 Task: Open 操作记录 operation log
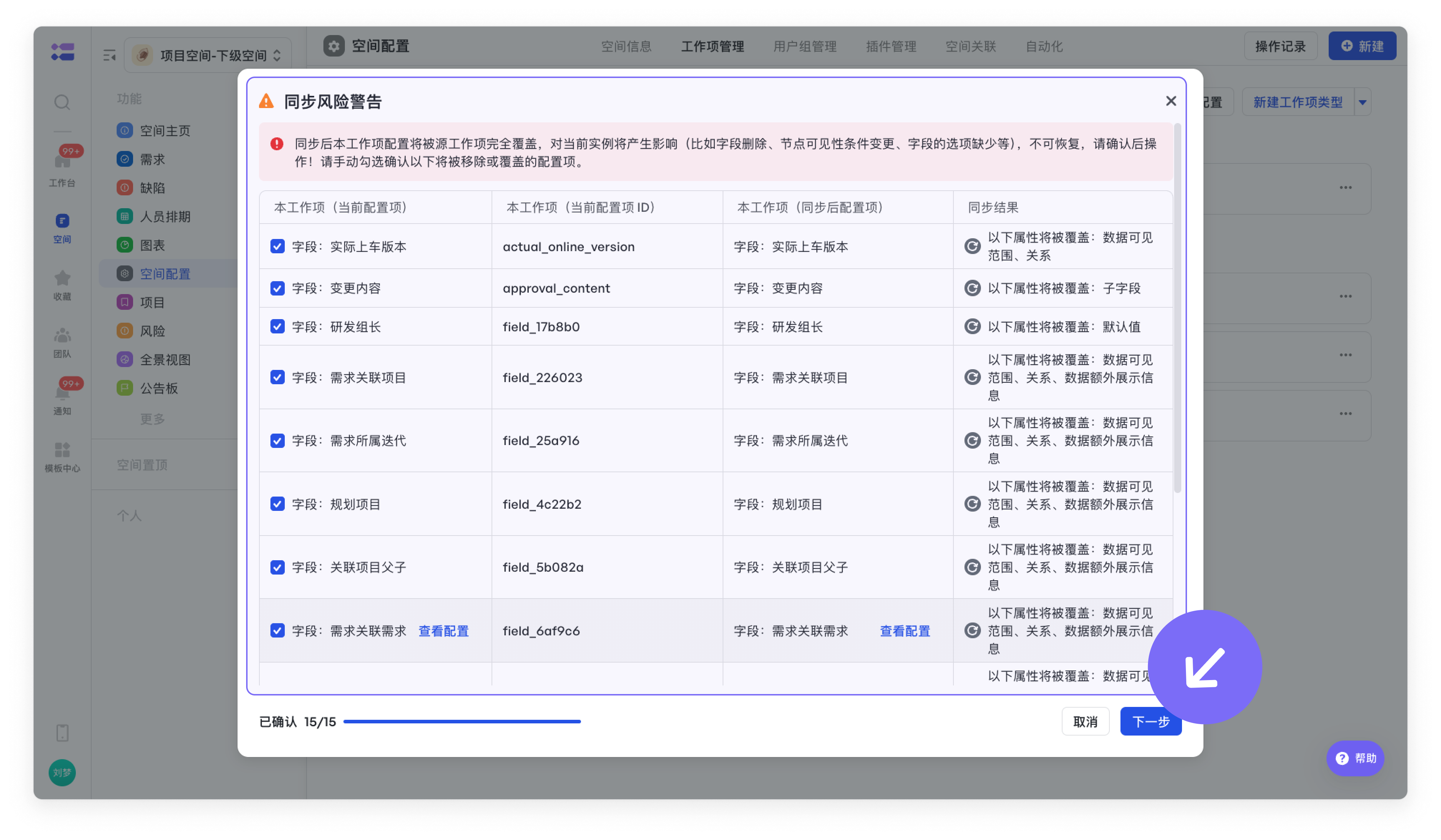pyautogui.click(x=1280, y=46)
